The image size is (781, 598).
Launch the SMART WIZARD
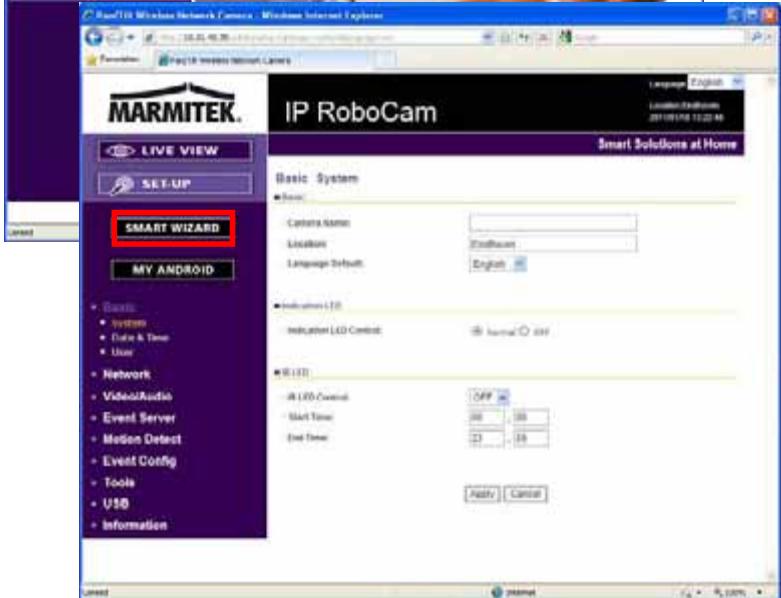pyautogui.click(x=173, y=228)
